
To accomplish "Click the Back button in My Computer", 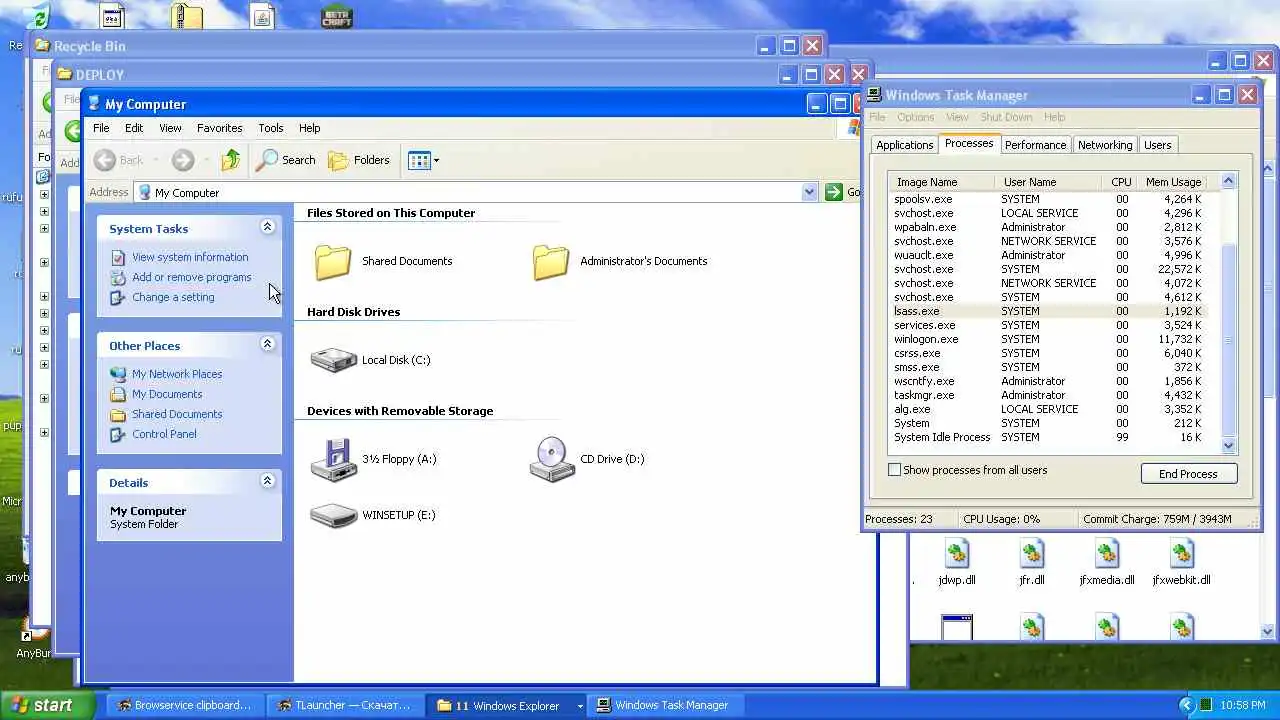I will 119,160.
